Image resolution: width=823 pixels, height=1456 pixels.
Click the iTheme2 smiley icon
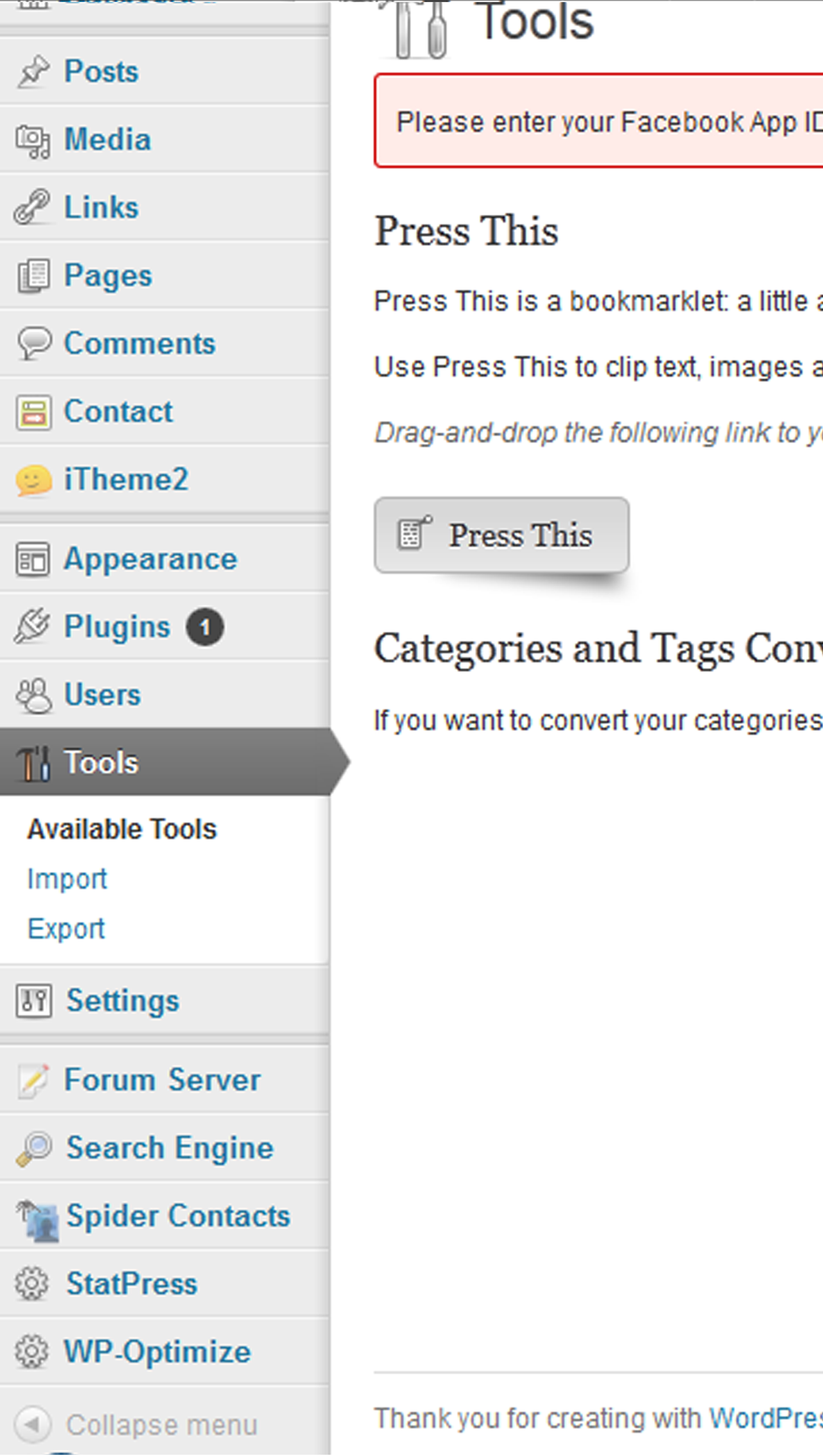tap(34, 480)
